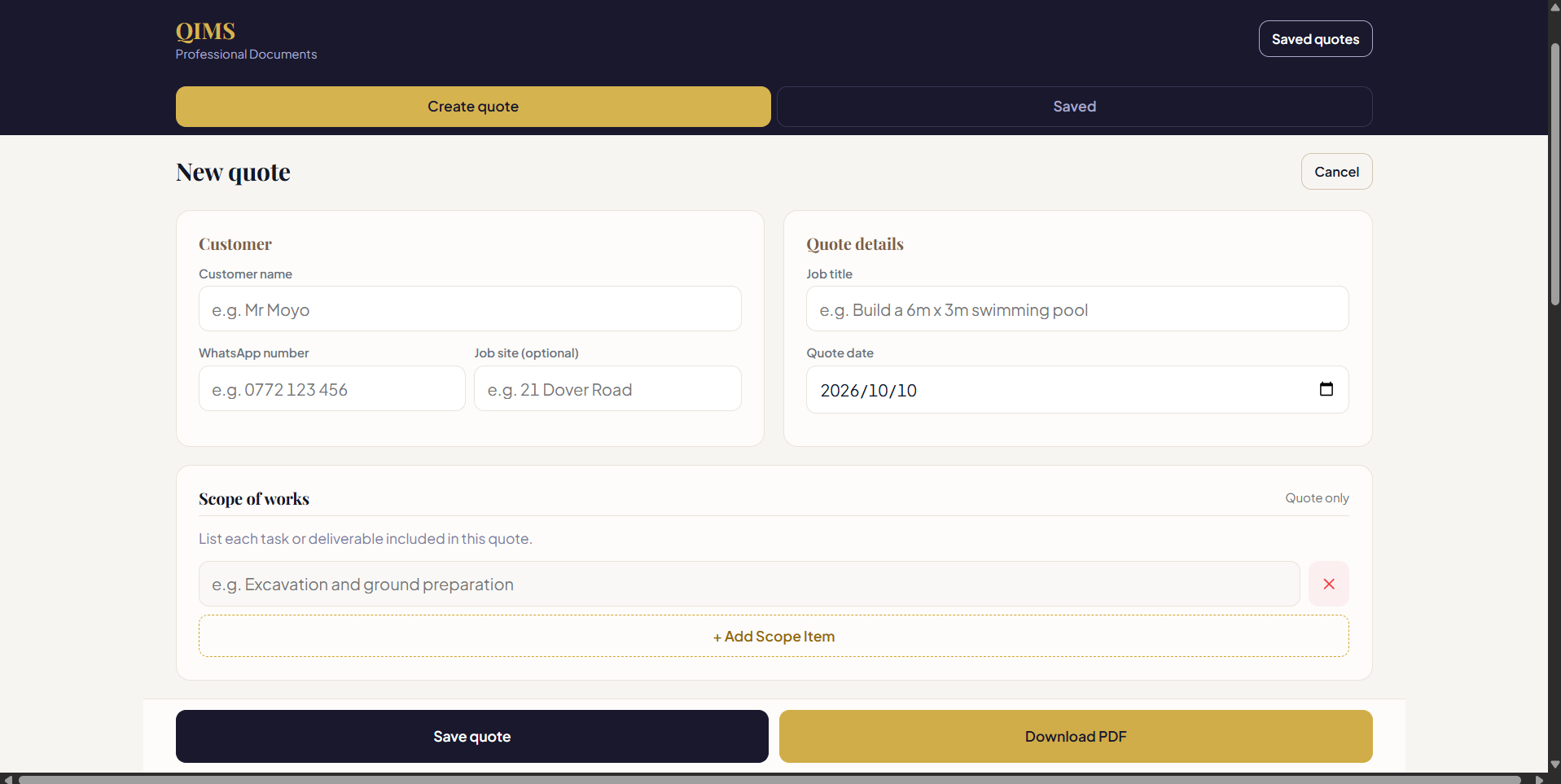Focus the scope item Excavation field
This screenshot has width=1561, height=784.
[749, 584]
